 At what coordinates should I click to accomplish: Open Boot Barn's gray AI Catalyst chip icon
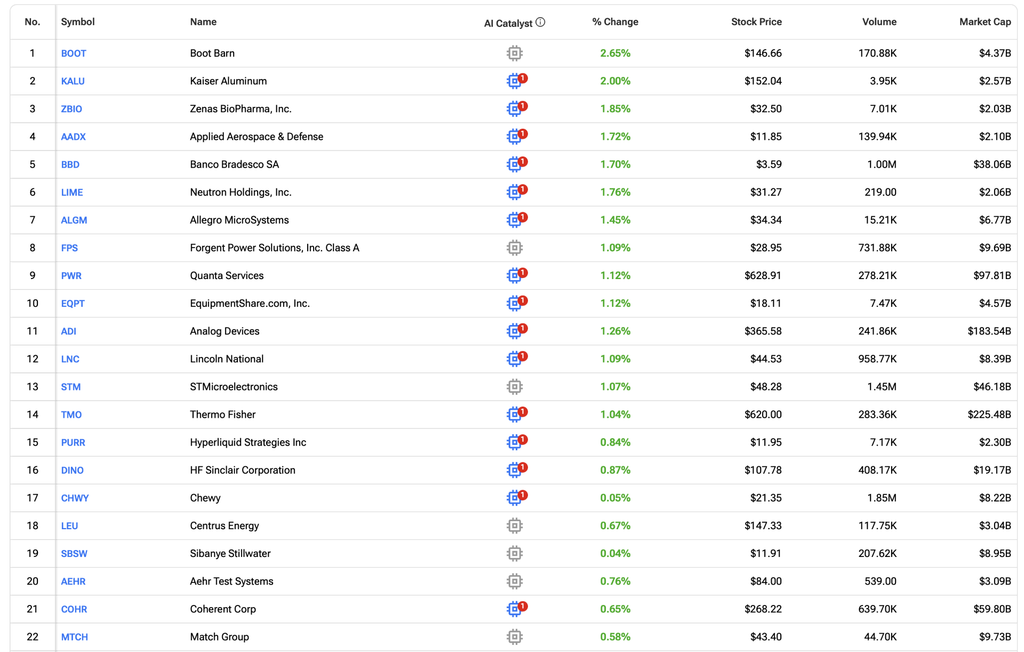click(515, 53)
